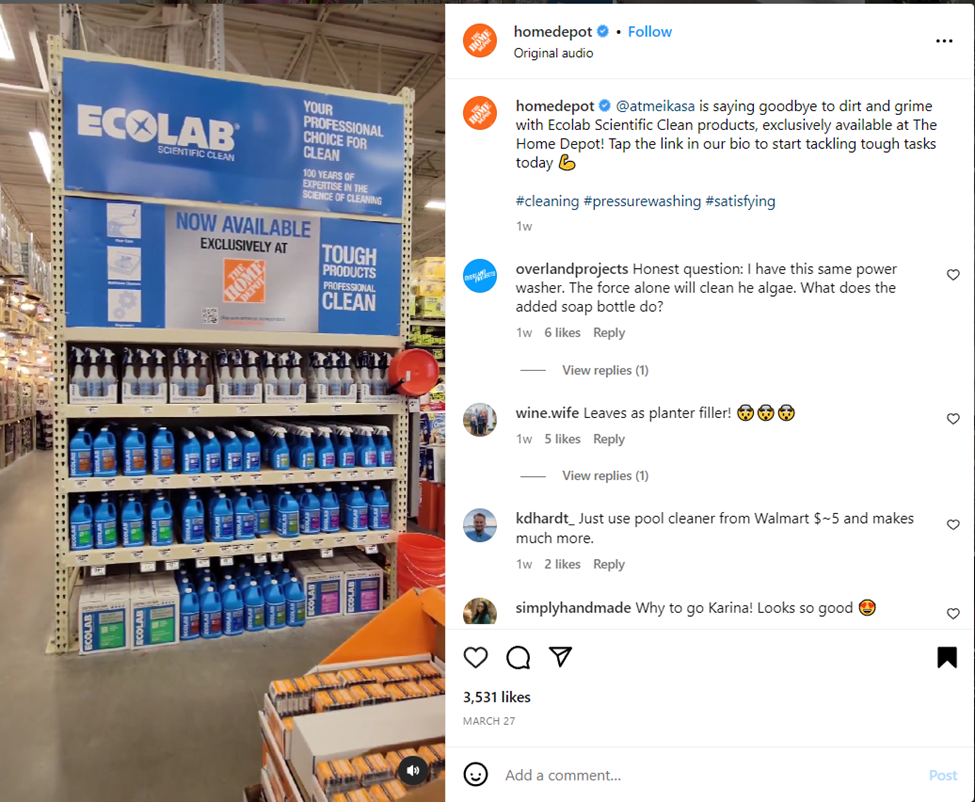The height and width of the screenshot is (802, 975).
Task: Open comments via the speech bubble icon
Action: click(x=518, y=657)
